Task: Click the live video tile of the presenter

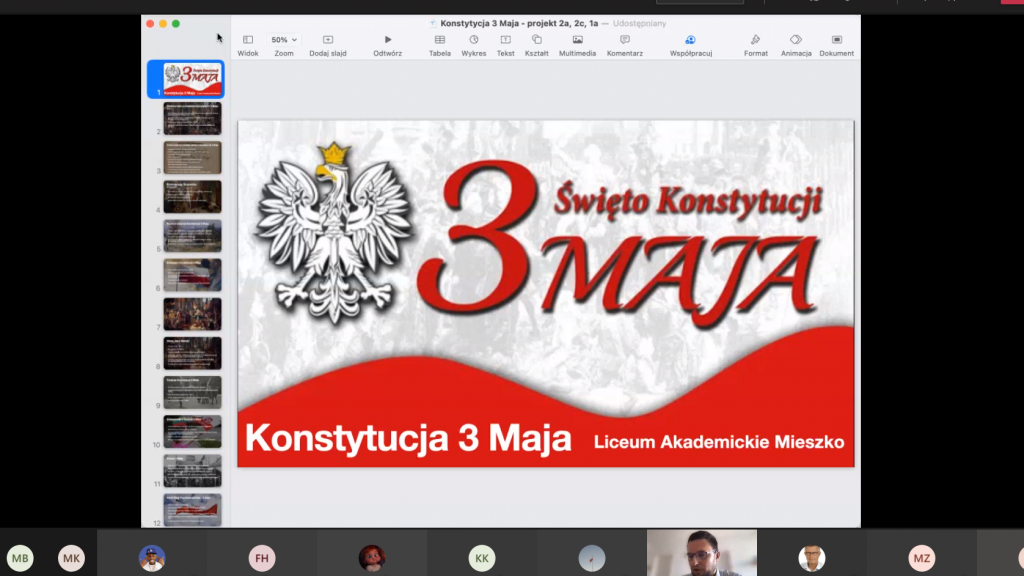Action: click(702, 552)
